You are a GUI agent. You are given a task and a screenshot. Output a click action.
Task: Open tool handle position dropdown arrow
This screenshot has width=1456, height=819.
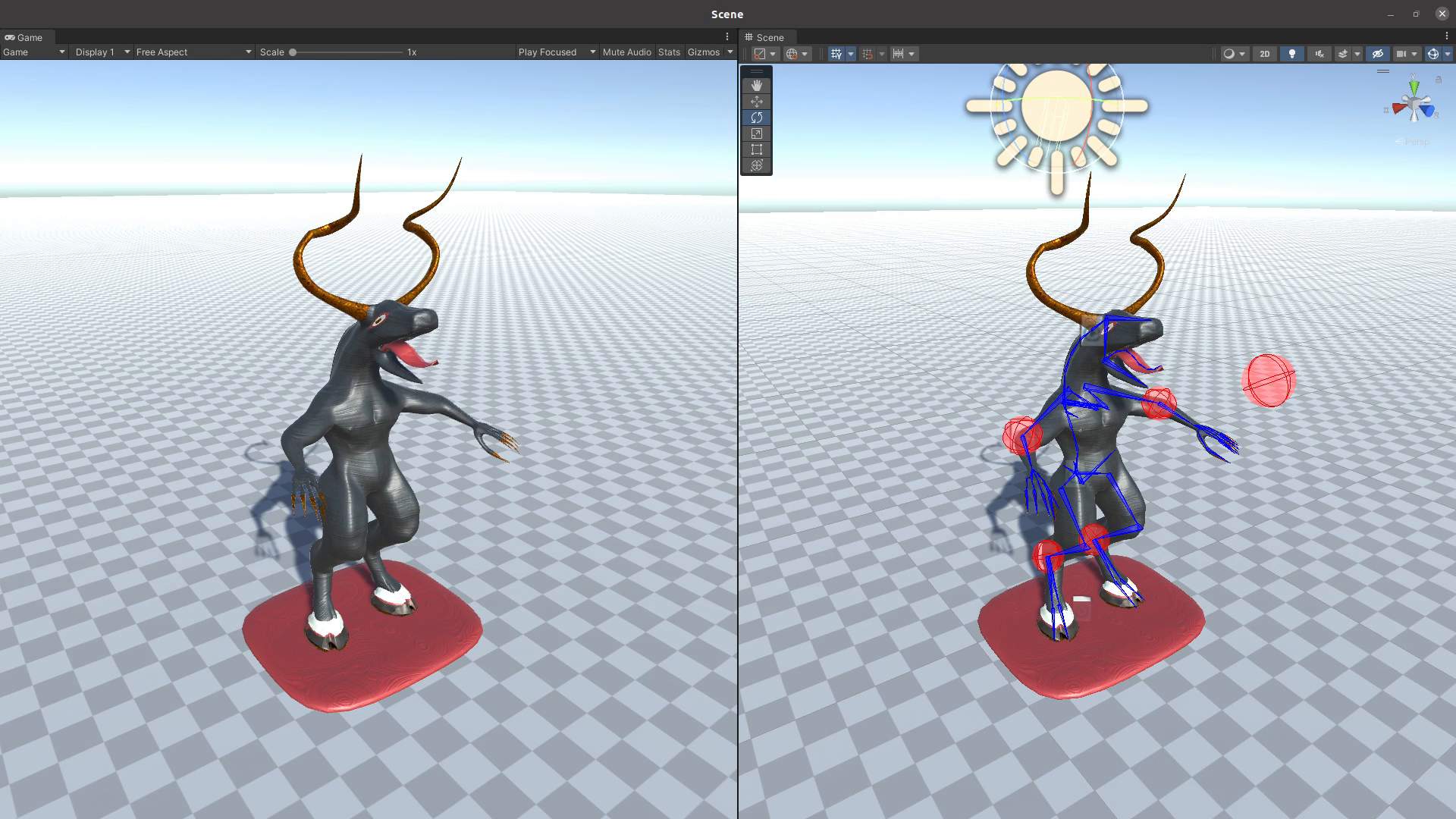(x=773, y=54)
